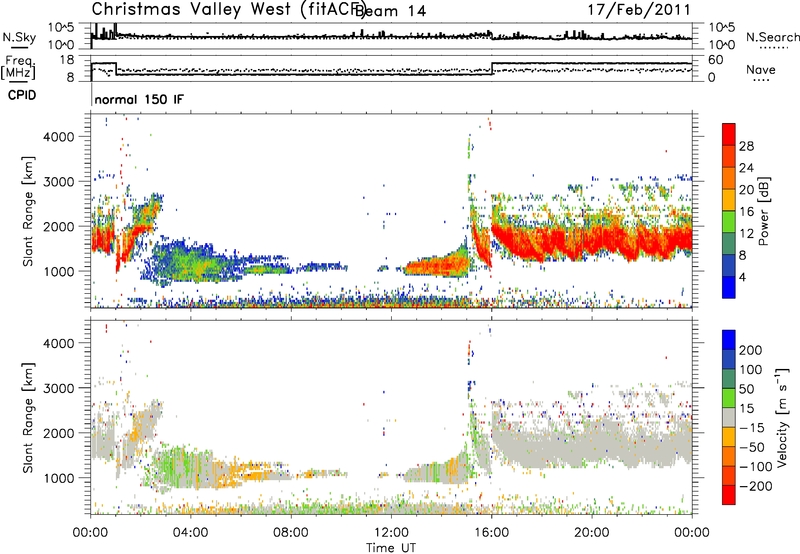Click the gray velocity scatter band after 16:00

pos(592,441)
